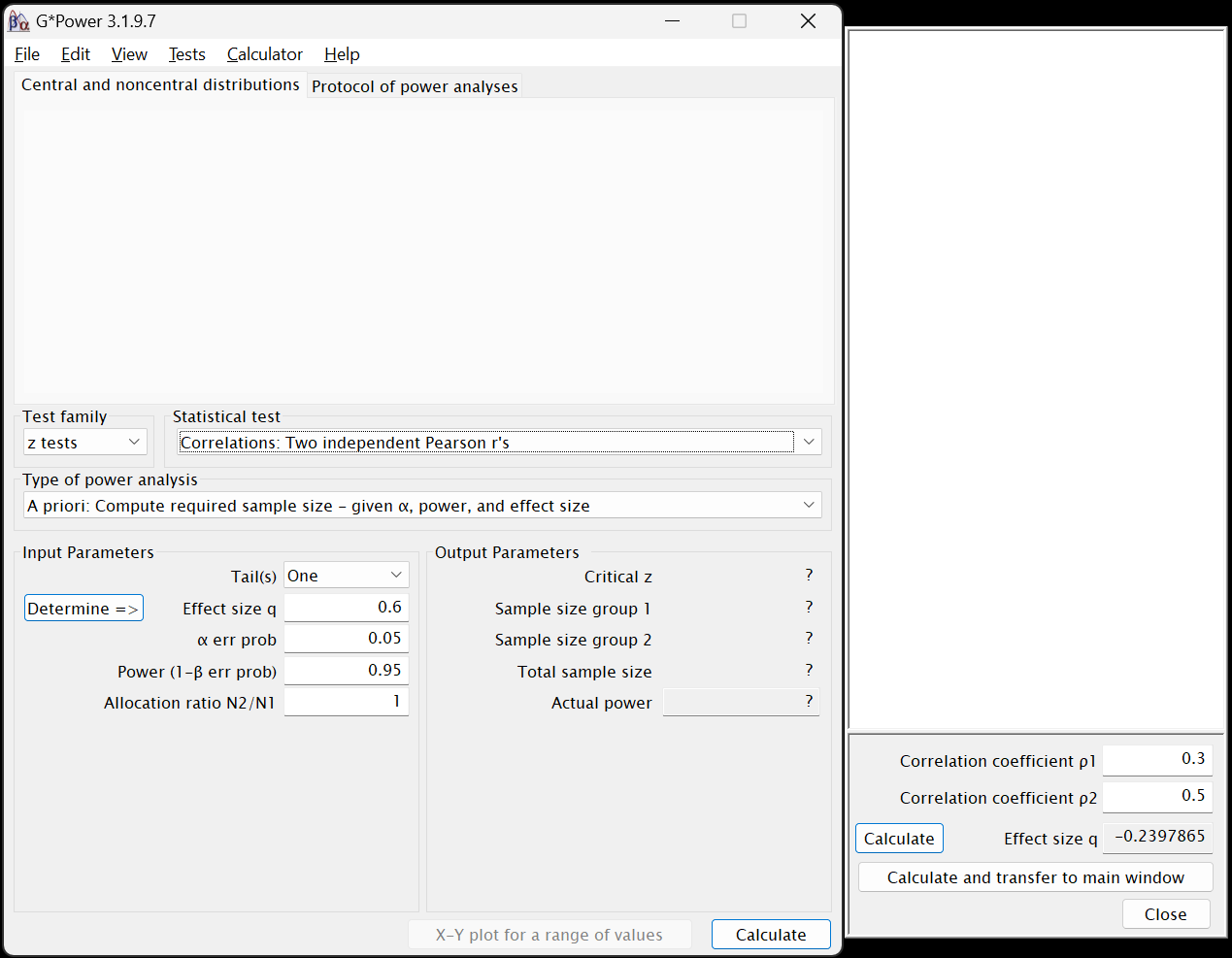Switch to Central and noncentral distributions tab
1232x958 pixels.
coord(160,84)
